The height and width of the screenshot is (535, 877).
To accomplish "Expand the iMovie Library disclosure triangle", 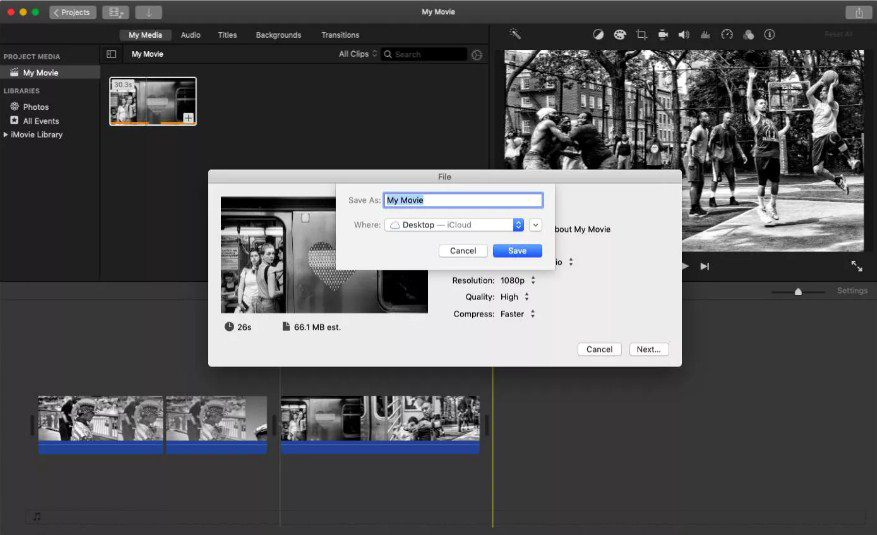I will [x=6, y=134].
